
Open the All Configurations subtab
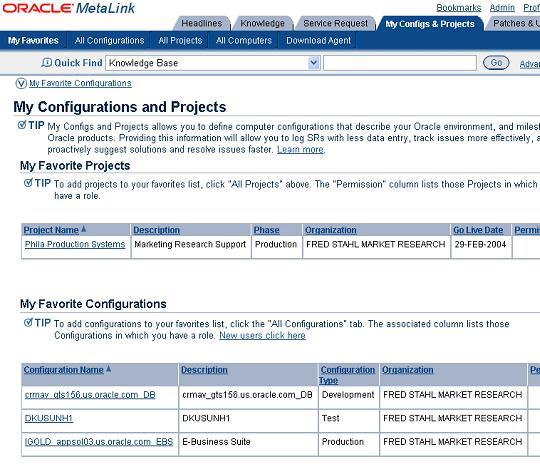click(x=109, y=41)
